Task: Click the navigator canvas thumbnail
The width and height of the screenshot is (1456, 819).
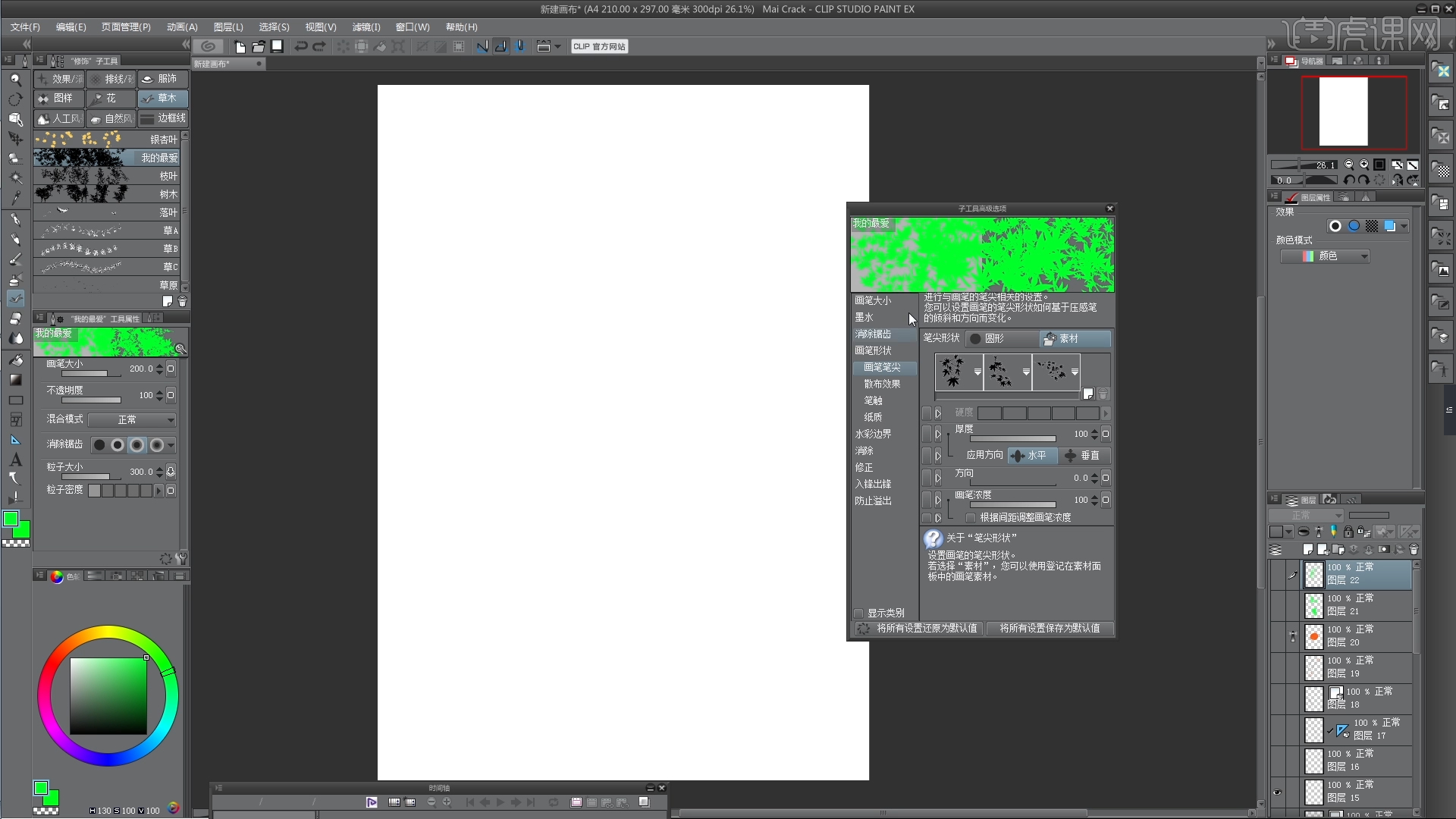Action: (x=1344, y=111)
